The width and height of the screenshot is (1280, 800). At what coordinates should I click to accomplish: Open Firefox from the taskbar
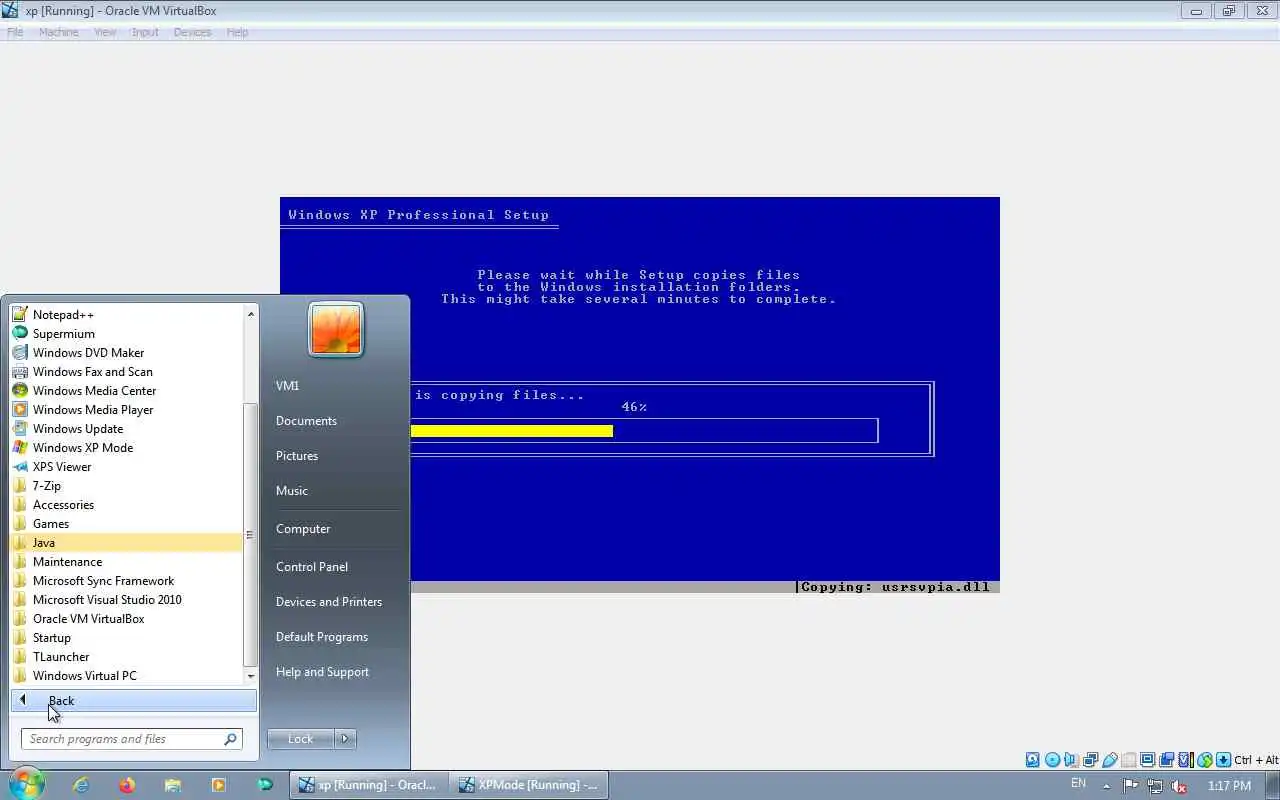(x=127, y=785)
